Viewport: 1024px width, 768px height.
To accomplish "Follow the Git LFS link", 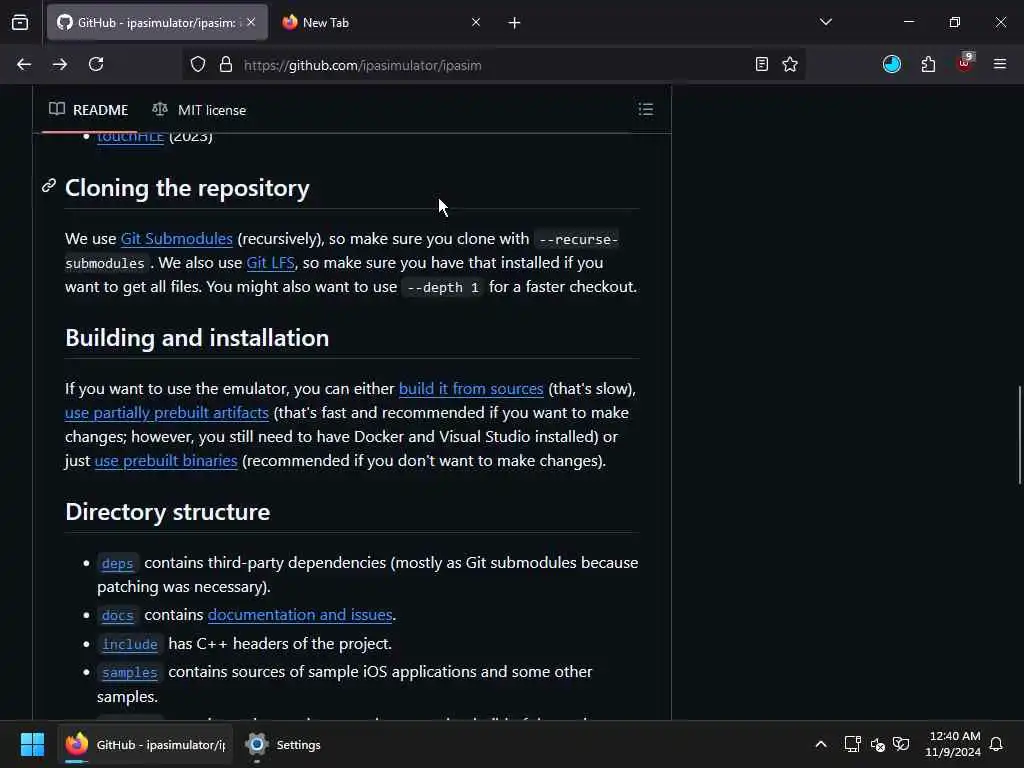I will pyautogui.click(x=270, y=263).
